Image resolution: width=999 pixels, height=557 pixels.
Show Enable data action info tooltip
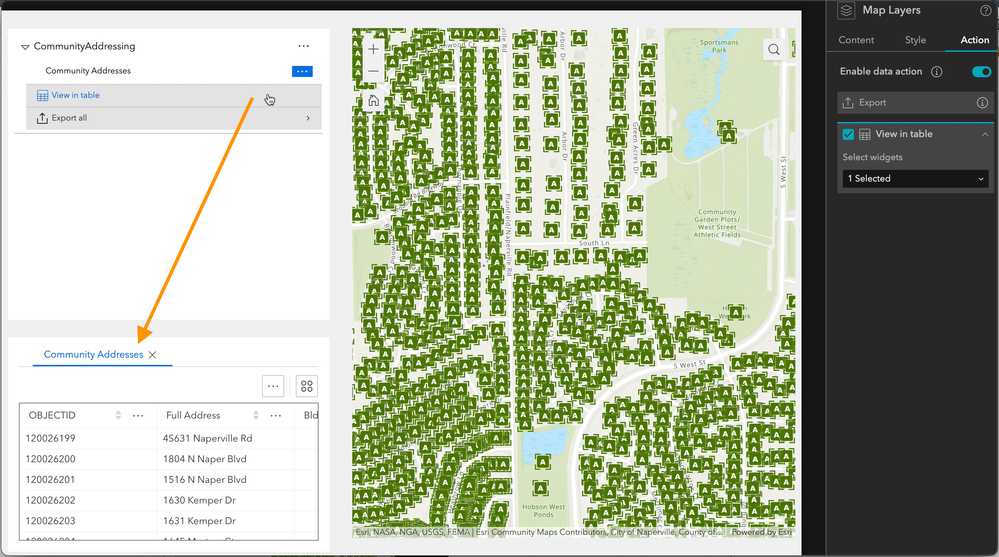coord(937,71)
